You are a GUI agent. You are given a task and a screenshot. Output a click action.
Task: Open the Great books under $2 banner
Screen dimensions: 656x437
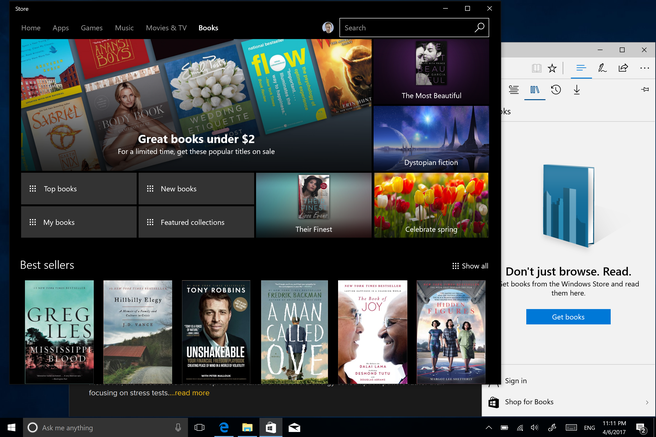(196, 105)
